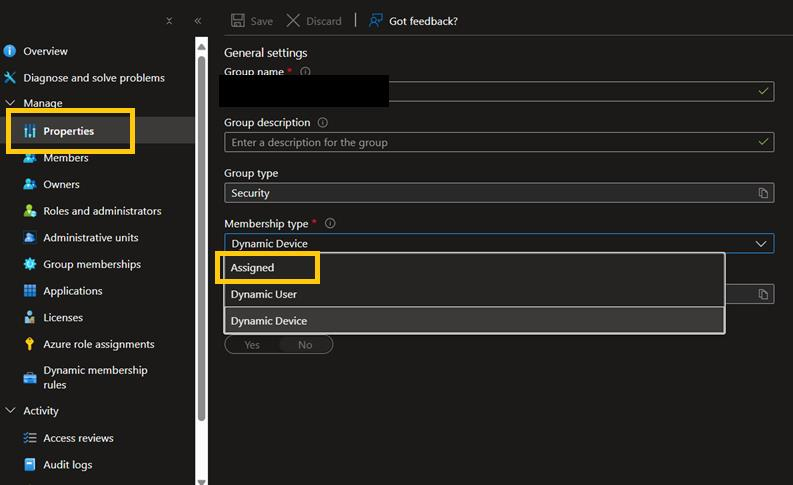Go to Owners
This screenshot has width=793, height=485.
coord(61,184)
